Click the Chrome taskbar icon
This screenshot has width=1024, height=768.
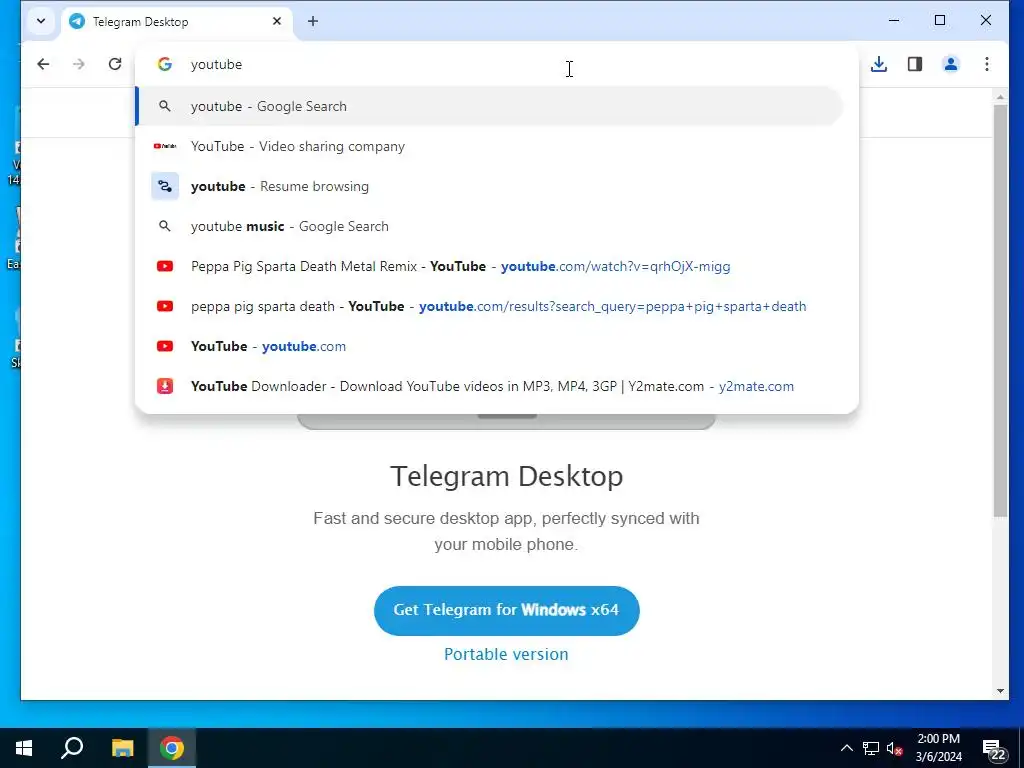[x=172, y=748]
